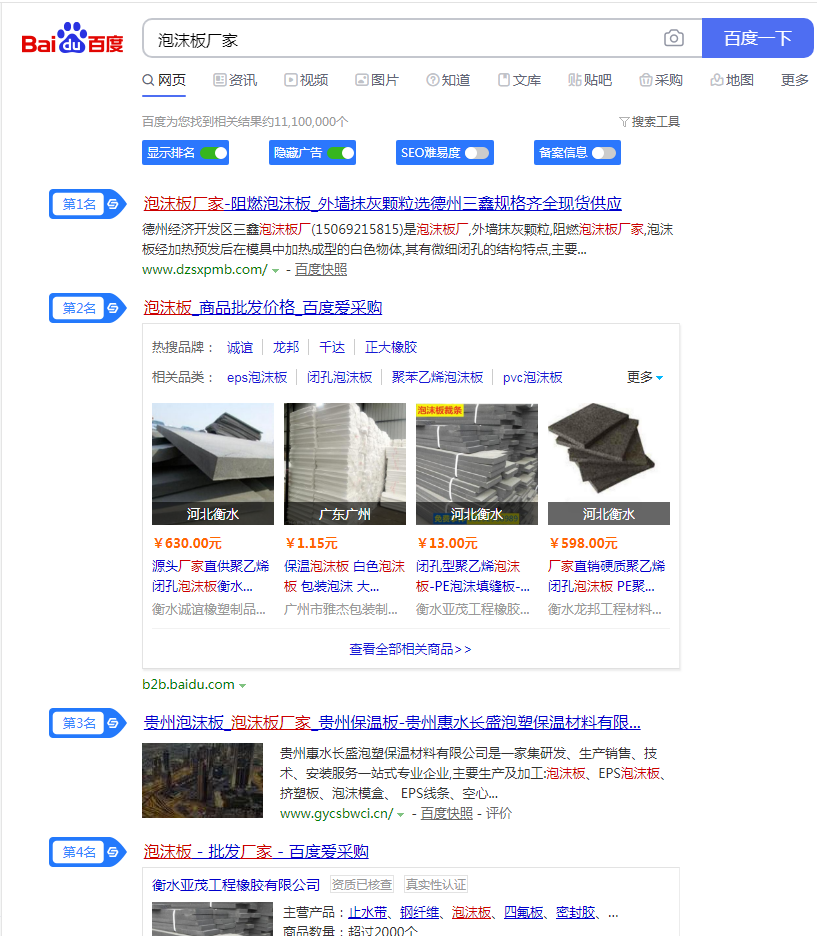Open 泡沫板 - 批发厂家 - 百度爱采购 link
The width and height of the screenshot is (817, 936).
click(x=256, y=851)
